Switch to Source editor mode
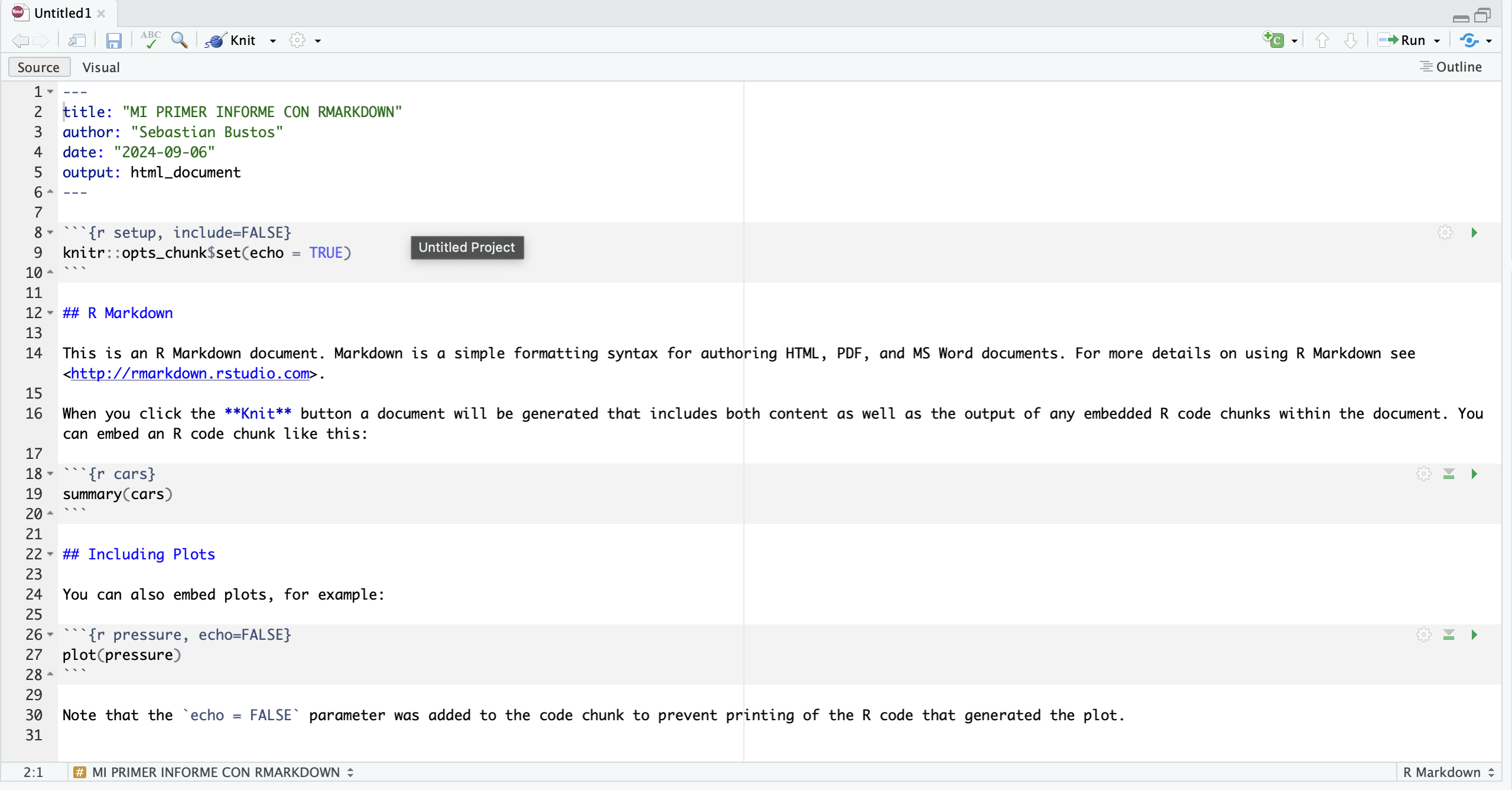1512x790 pixels. pyautogui.click(x=38, y=67)
